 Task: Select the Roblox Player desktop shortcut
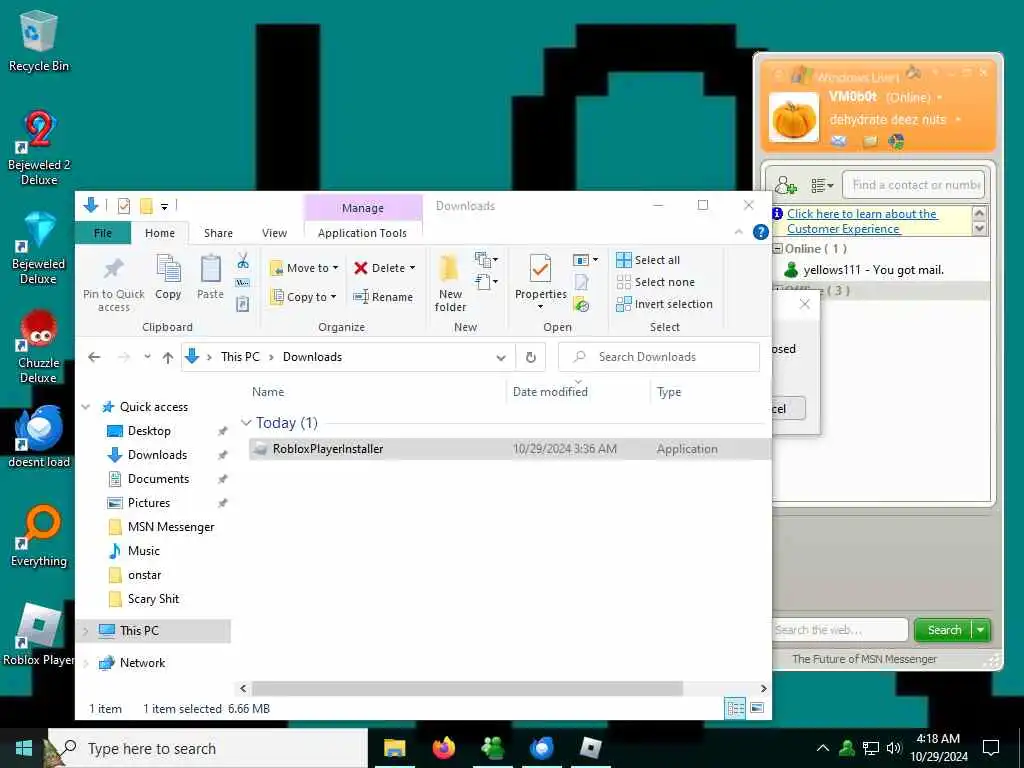(39, 635)
